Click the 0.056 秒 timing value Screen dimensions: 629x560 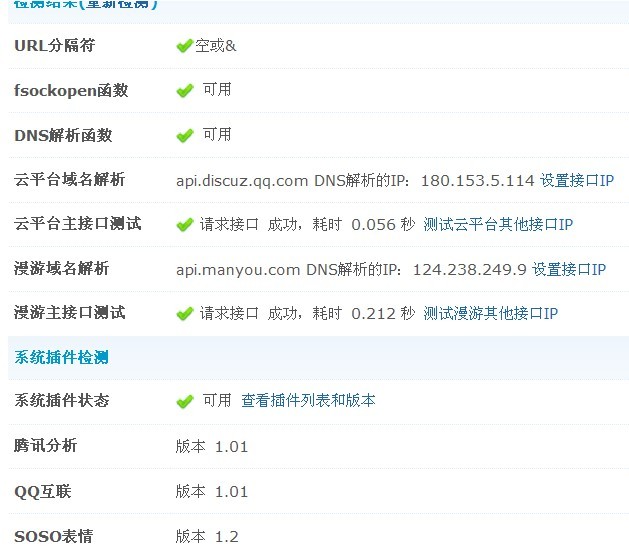383,225
